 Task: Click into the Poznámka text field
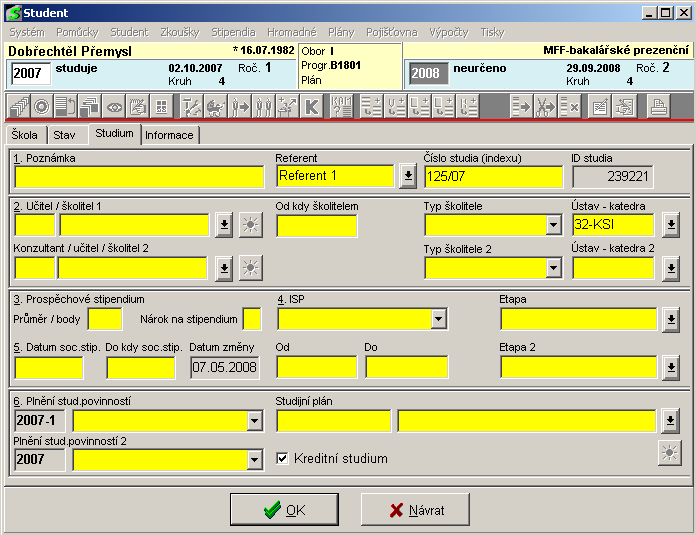139,176
